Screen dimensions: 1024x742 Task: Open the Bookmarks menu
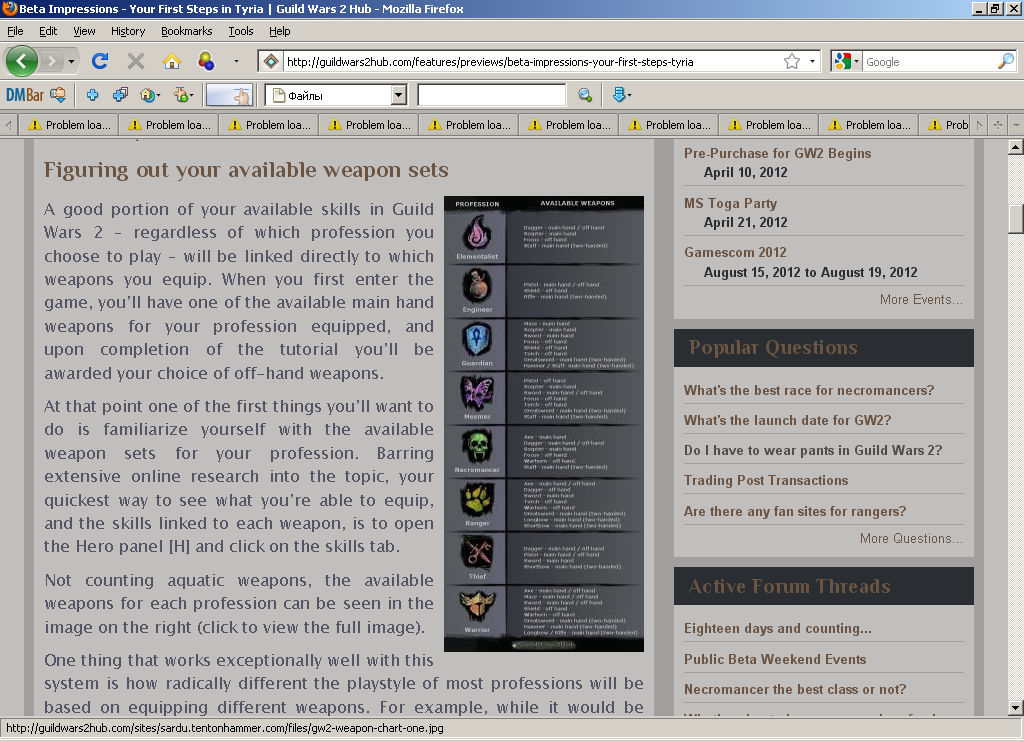tap(187, 31)
